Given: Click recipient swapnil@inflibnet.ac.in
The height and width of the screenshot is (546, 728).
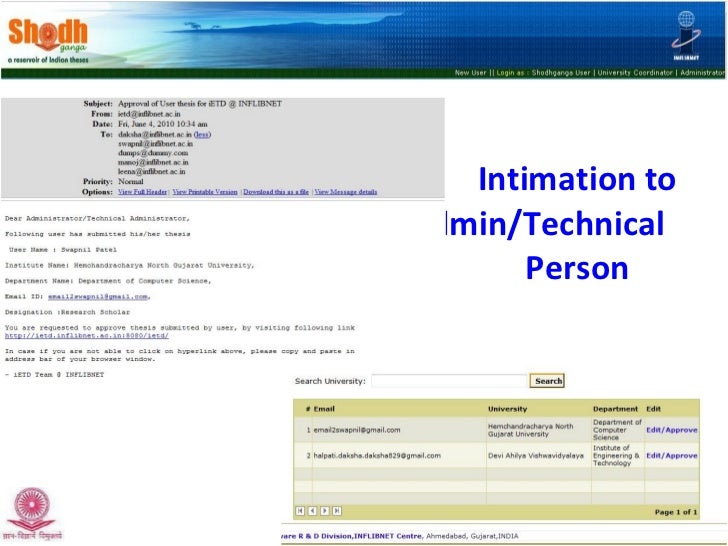Looking at the screenshot, I should pyautogui.click(x=156, y=143).
